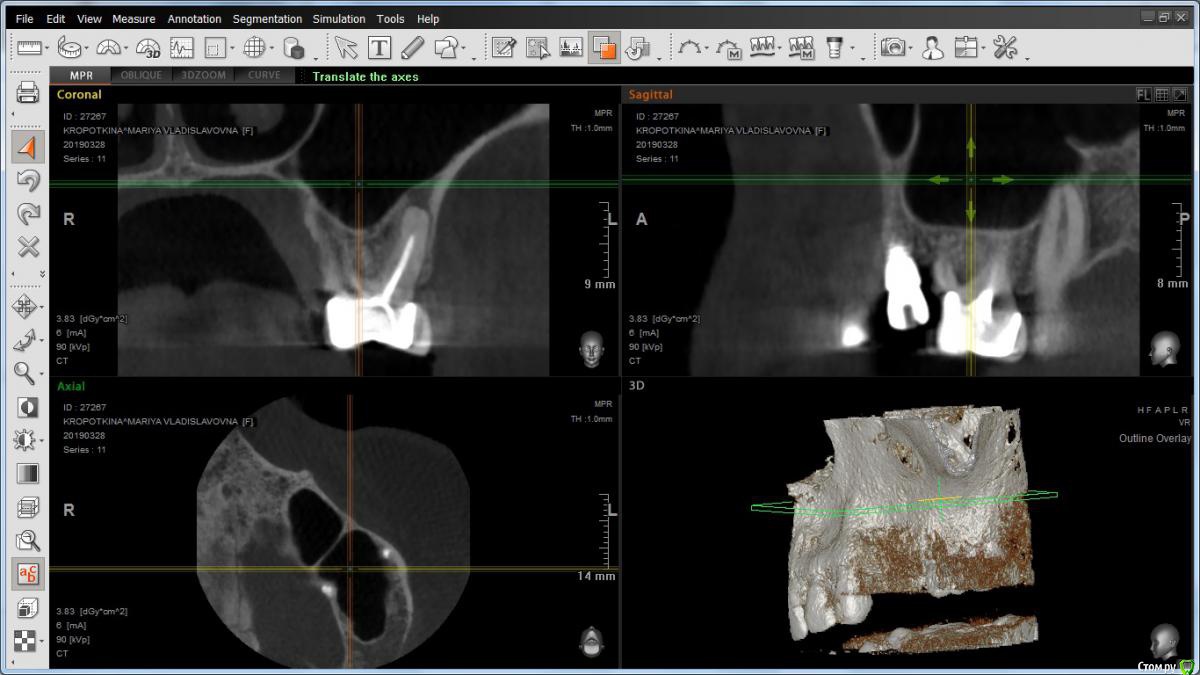The width and height of the screenshot is (1200, 675).
Task: Click the profile graph tool icon
Action: [x=181, y=47]
